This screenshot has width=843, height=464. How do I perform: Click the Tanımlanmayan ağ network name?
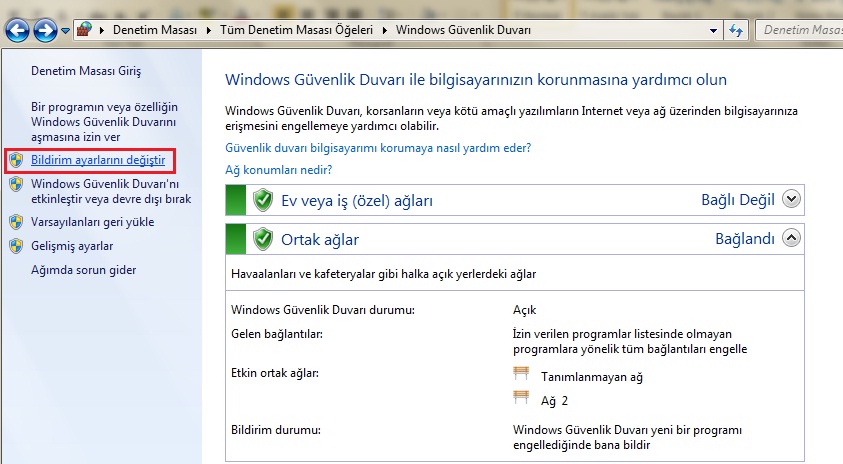click(591, 377)
